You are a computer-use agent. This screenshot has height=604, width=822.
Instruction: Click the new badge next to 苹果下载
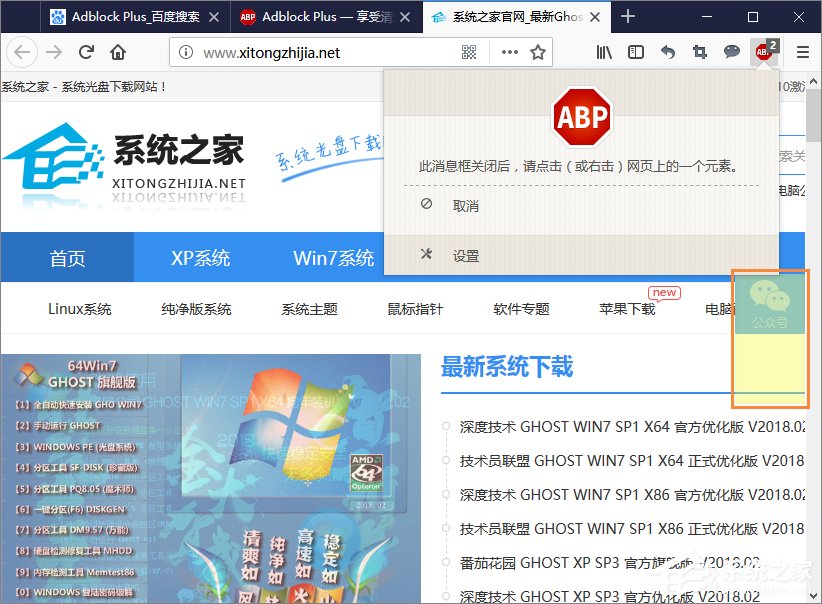pyautogui.click(x=663, y=291)
